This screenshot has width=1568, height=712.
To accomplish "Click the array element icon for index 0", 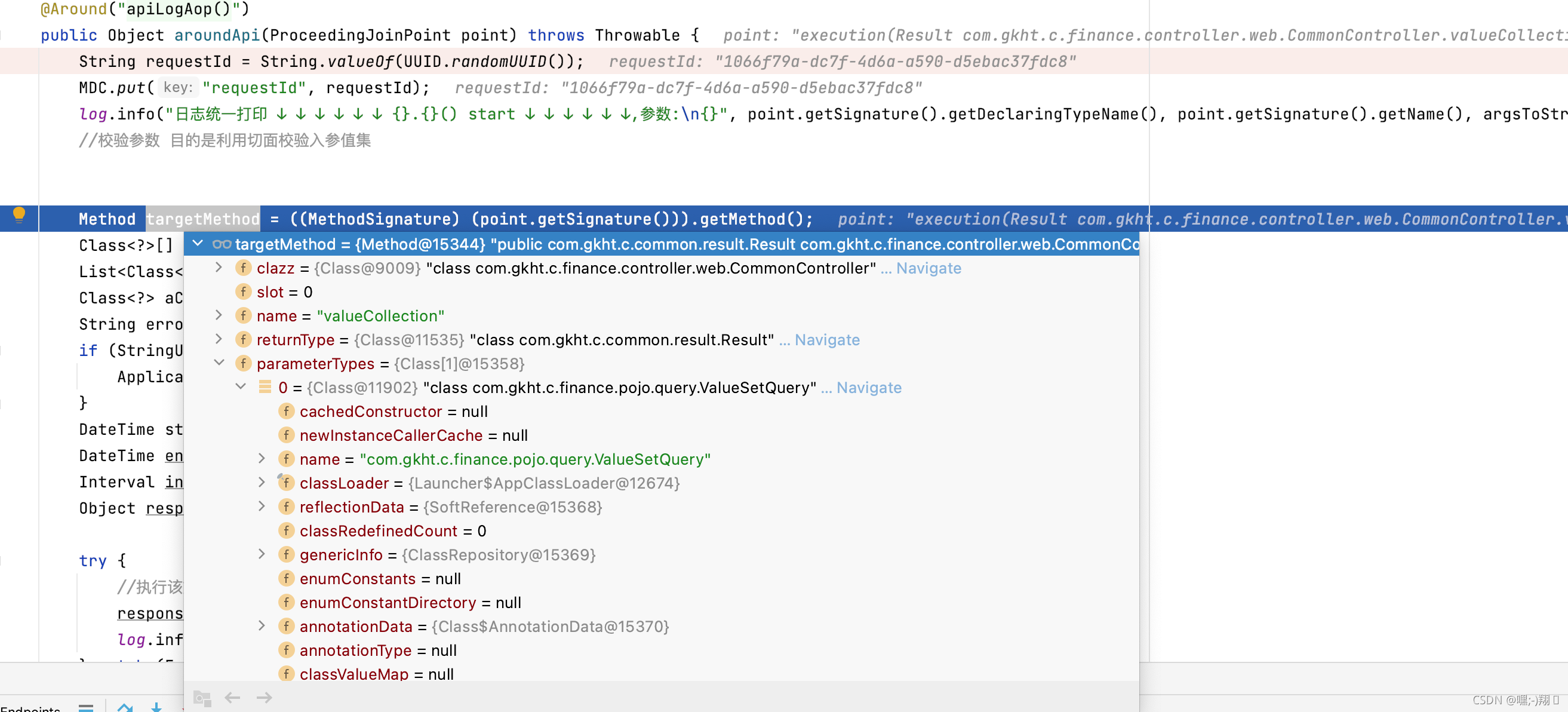I will (x=265, y=386).
